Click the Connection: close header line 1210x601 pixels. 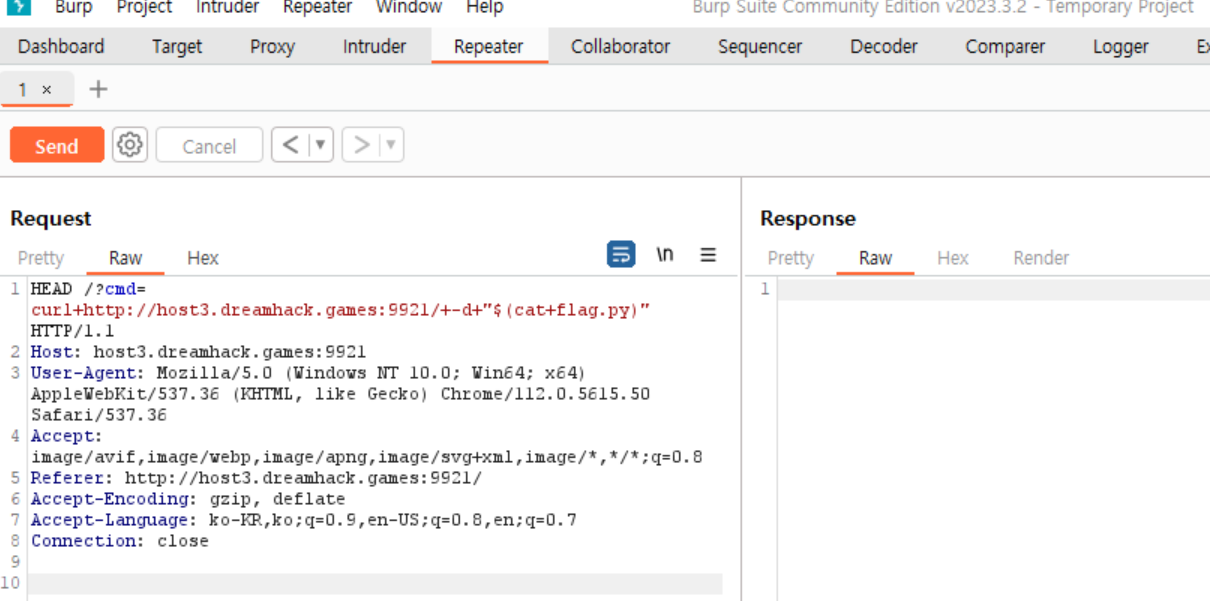[120, 541]
